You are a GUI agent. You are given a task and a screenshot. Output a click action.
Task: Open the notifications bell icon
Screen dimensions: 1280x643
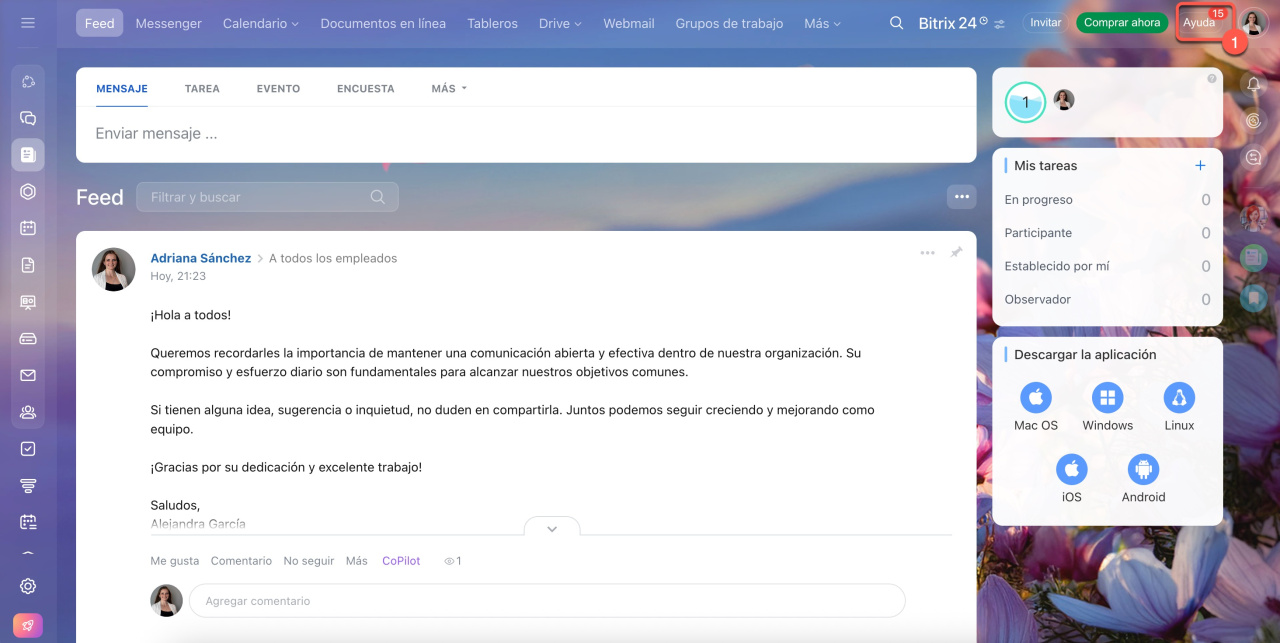point(1253,85)
